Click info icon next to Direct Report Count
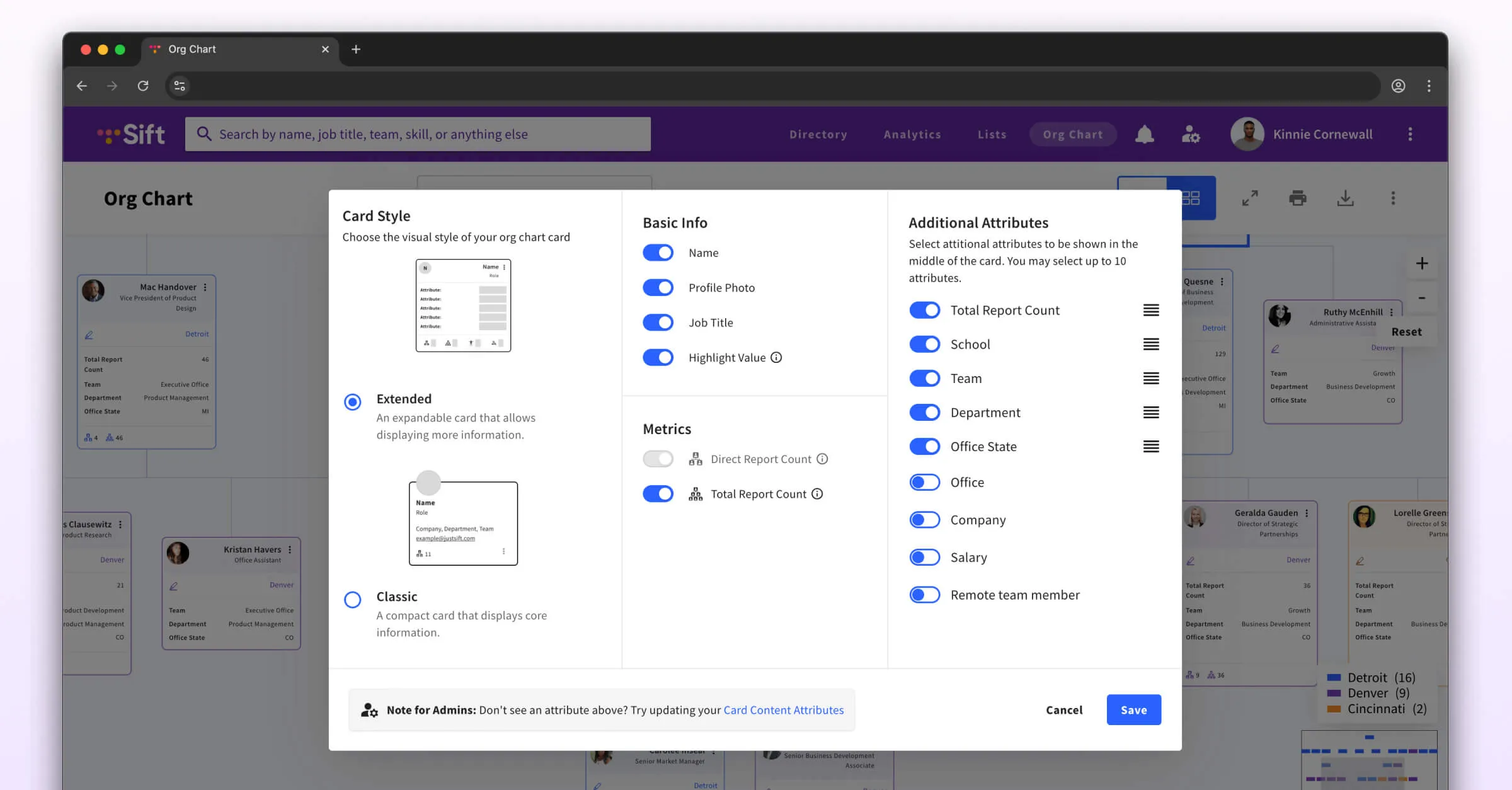Image resolution: width=1512 pixels, height=790 pixels. click(822, 459)
